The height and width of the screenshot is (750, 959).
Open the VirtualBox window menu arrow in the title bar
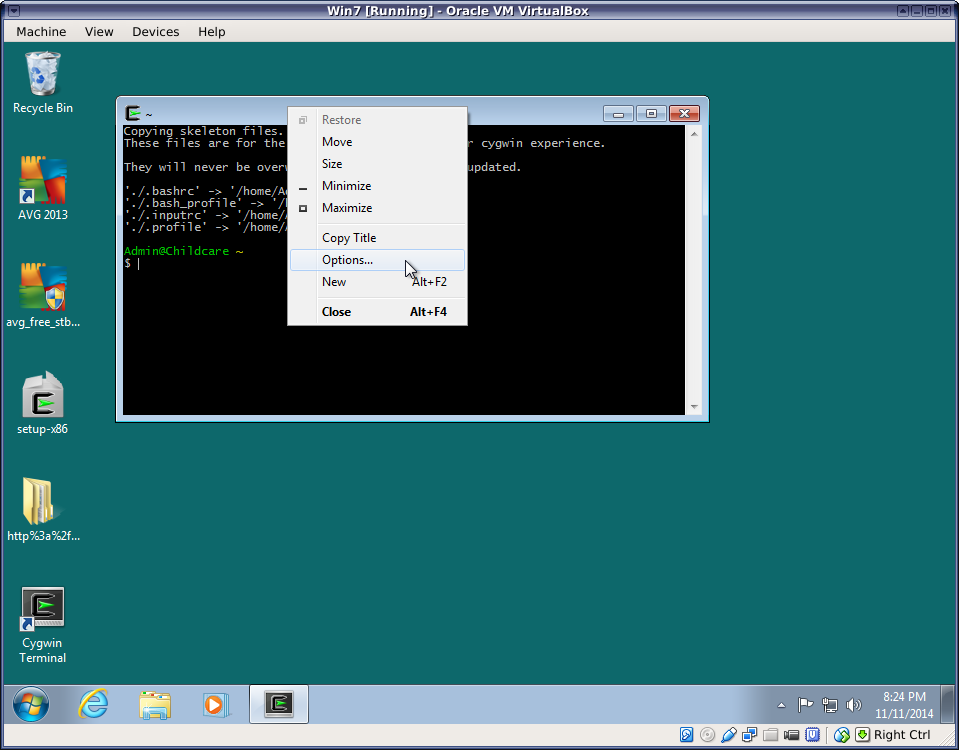click(14, 11)
